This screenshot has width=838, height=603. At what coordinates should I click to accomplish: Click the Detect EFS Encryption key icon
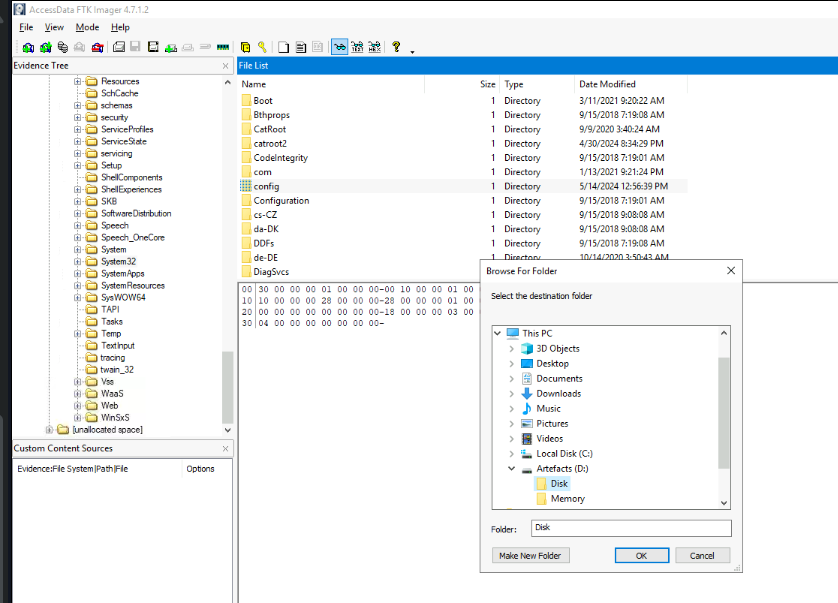pyautogui.click(x=262, y=47)
